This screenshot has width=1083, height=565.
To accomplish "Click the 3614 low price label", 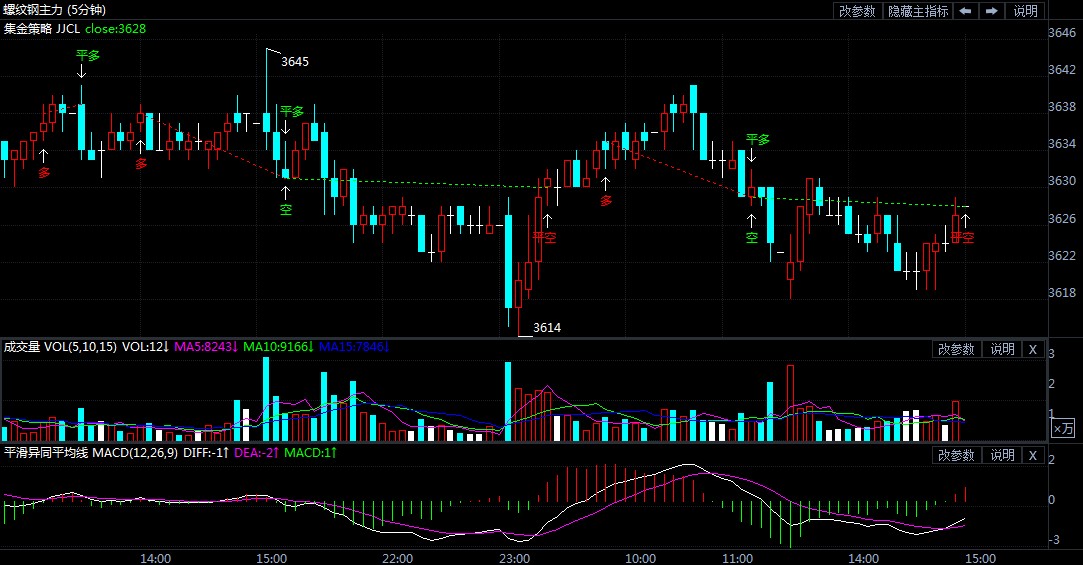I will click(547, 327).
